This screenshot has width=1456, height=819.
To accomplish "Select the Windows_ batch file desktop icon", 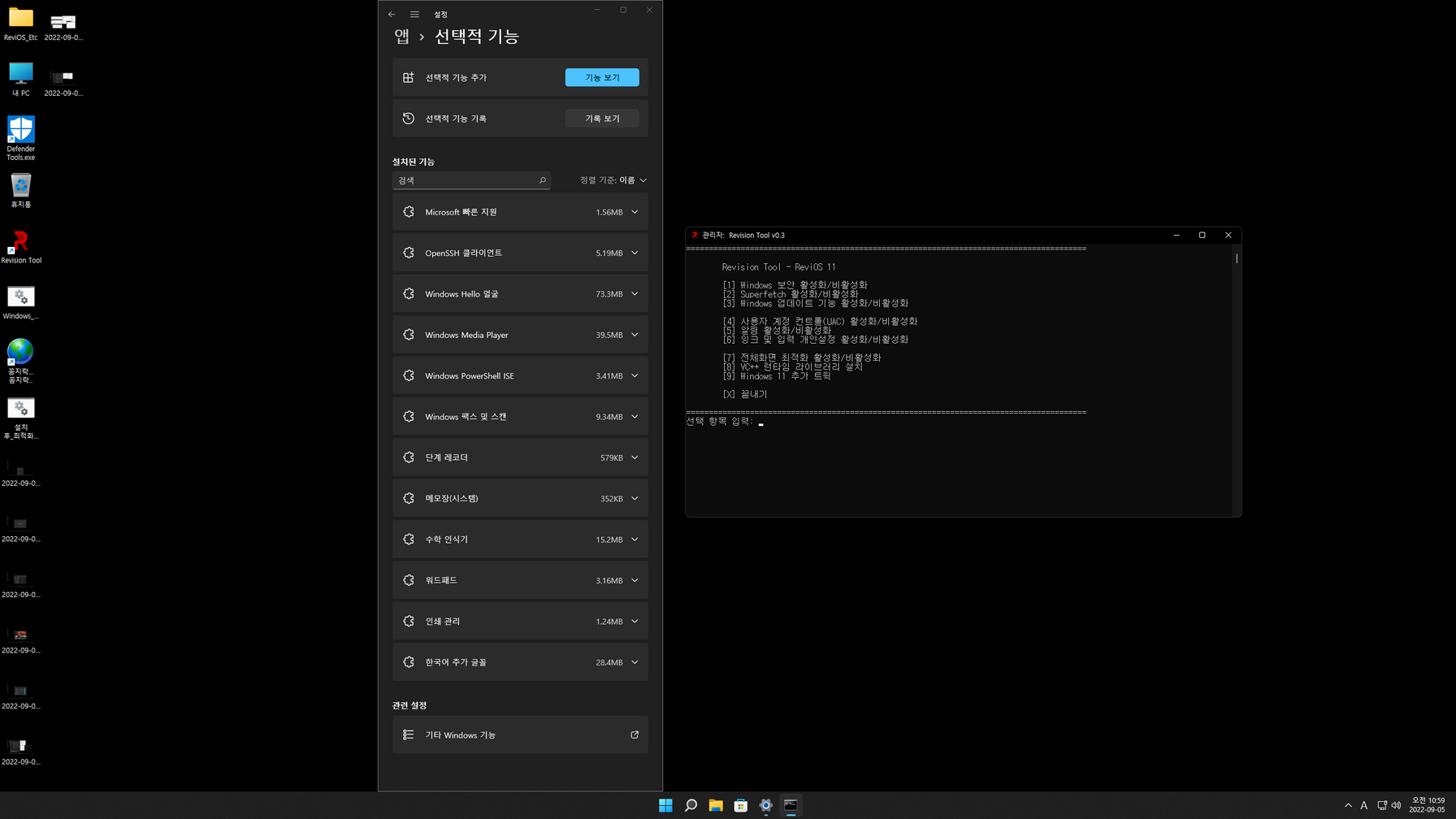I will pos(21,302).
